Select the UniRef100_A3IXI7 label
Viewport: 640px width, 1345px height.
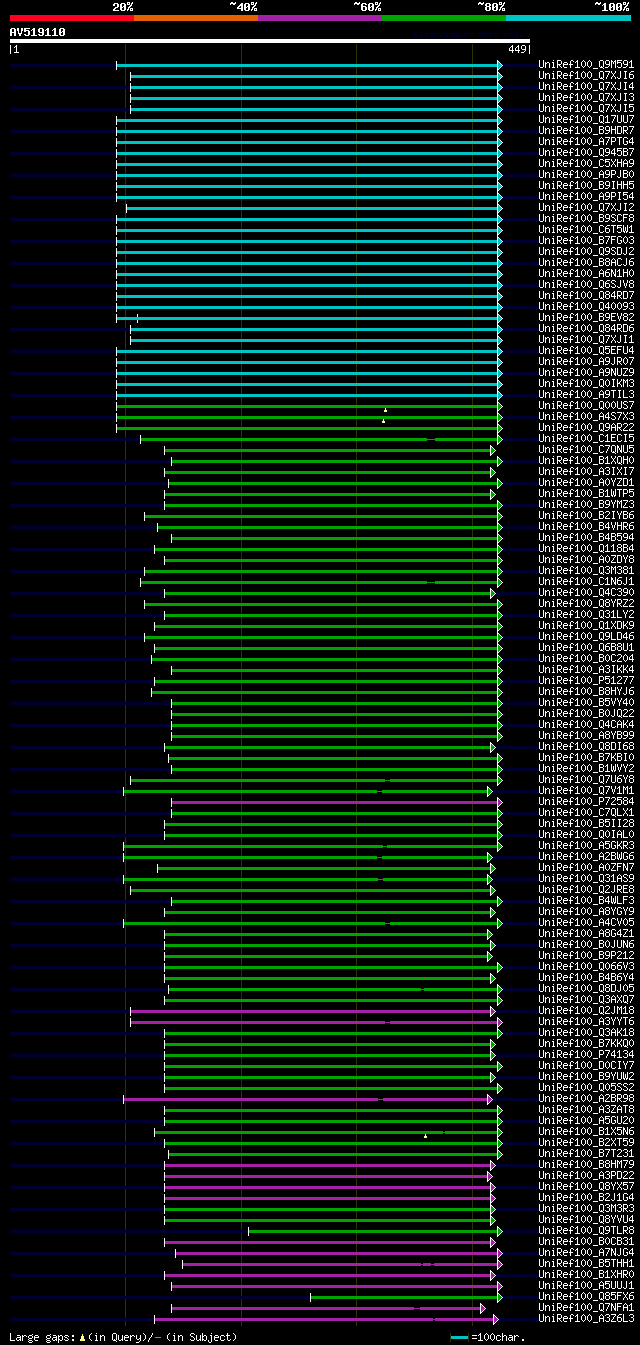point(586,472)
